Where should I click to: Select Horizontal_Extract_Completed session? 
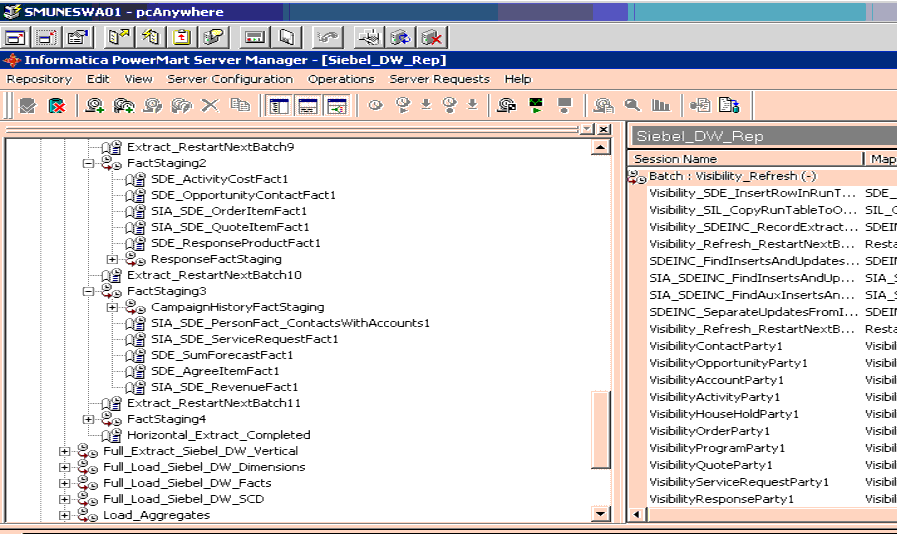coord(219,436)
